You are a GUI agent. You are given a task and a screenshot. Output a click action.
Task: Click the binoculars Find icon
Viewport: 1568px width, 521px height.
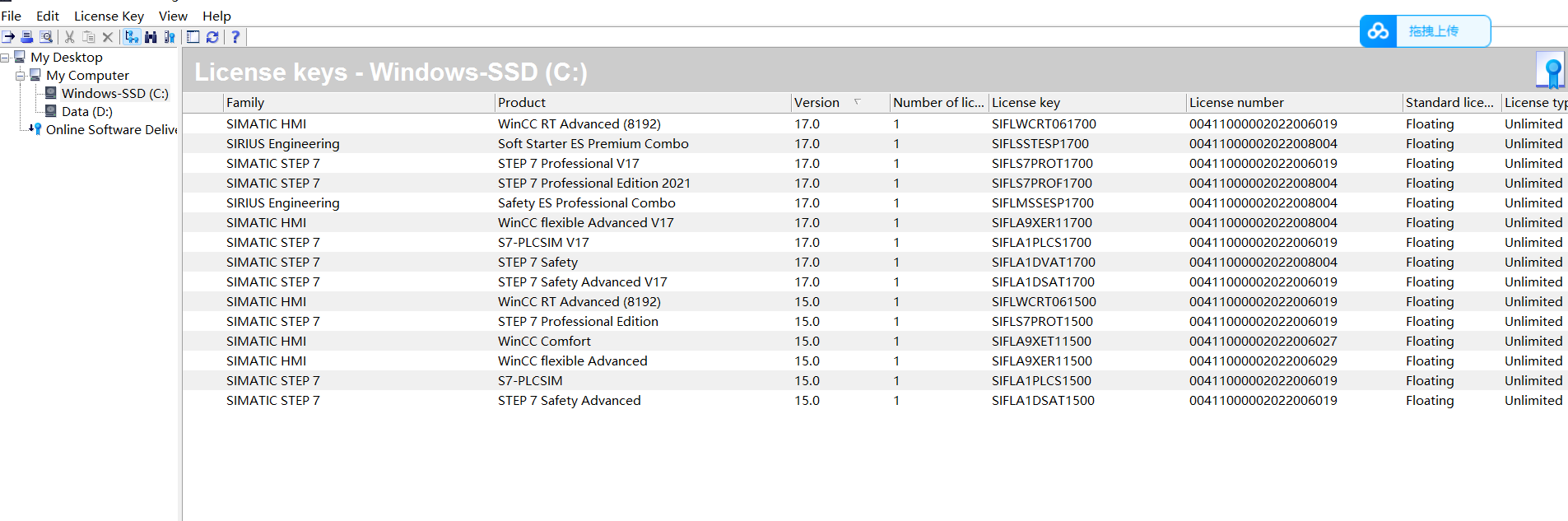151,37
